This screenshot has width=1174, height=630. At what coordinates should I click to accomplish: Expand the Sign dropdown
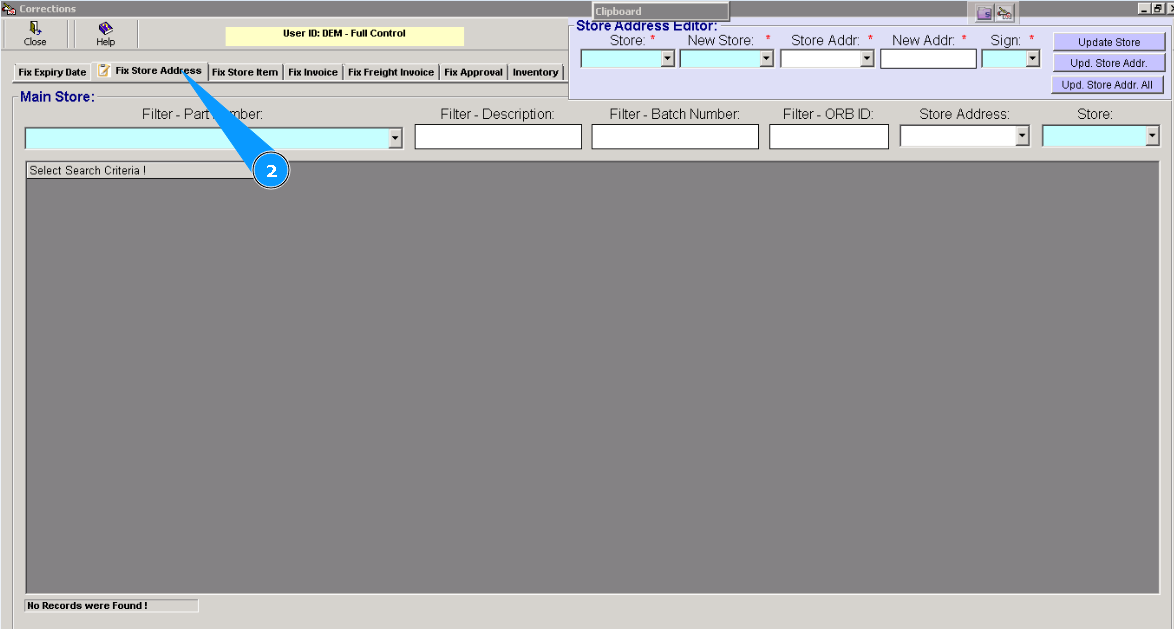[x=1032, y=58]
